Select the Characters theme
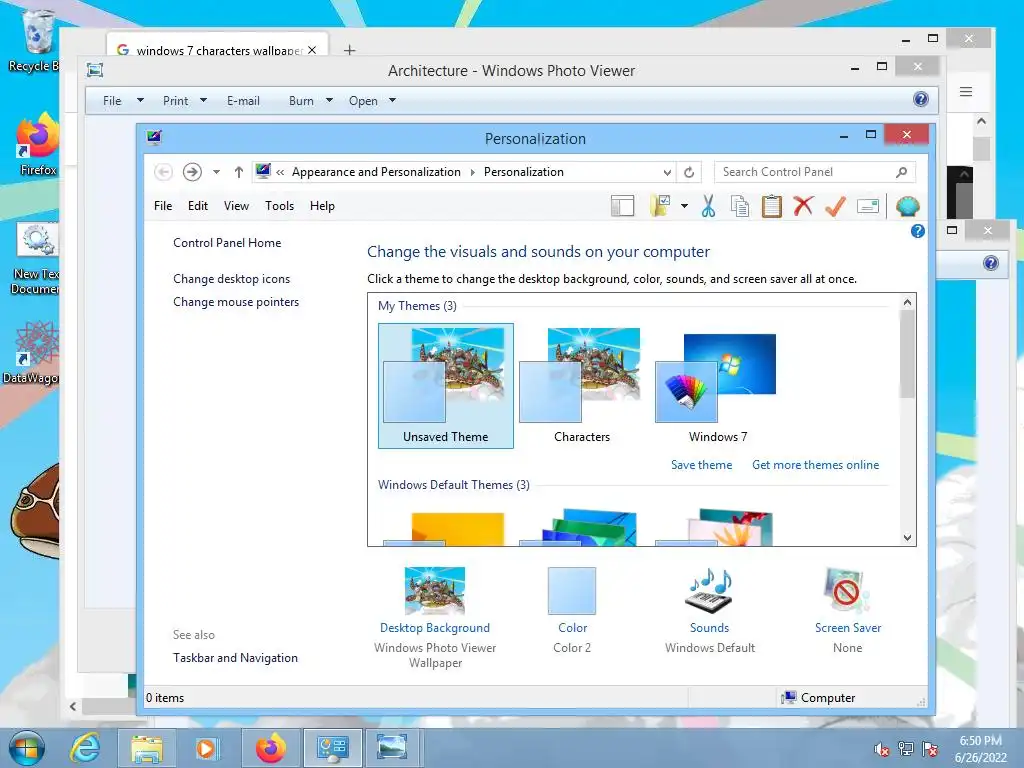 coord(581,386)
